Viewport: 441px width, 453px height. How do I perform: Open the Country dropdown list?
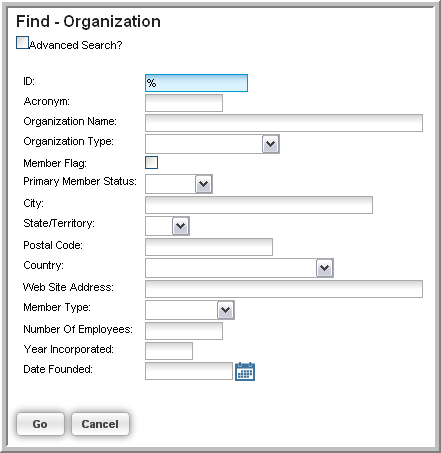click(239, 268)
